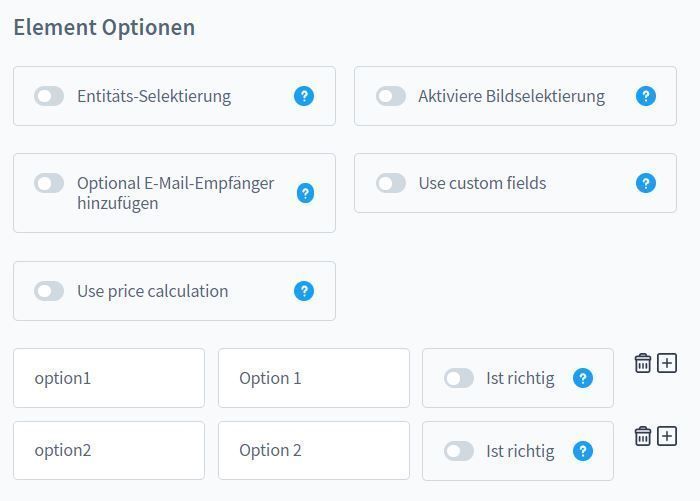Open help icon for Optional E-Mail-Empfänger
Screen dimensions: 700x501
pos(305,193)
